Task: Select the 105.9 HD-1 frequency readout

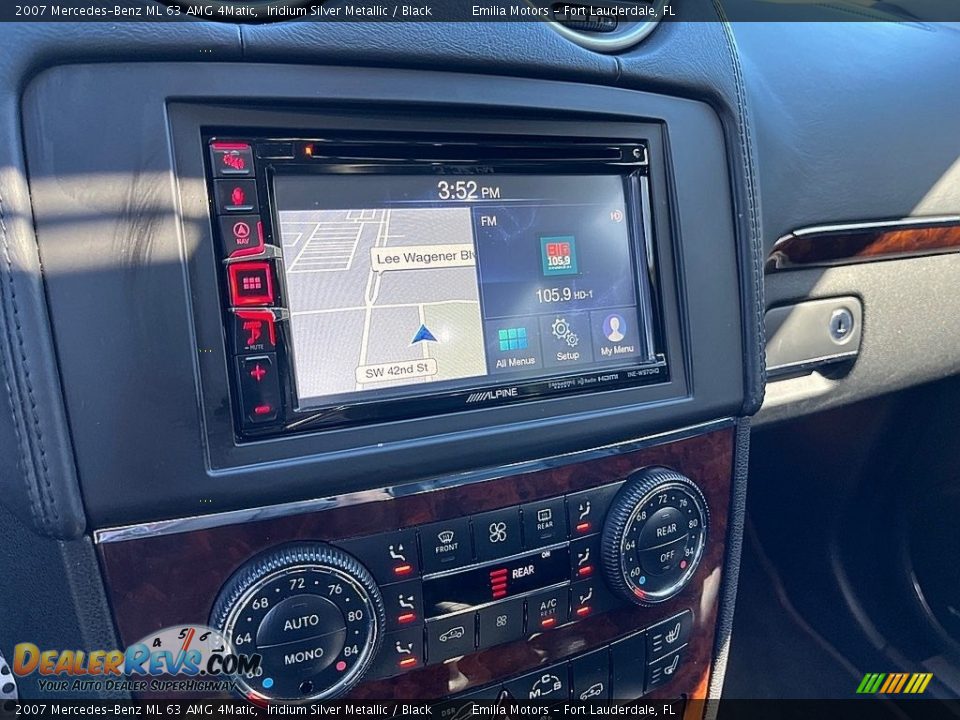Action: (563, 295)
